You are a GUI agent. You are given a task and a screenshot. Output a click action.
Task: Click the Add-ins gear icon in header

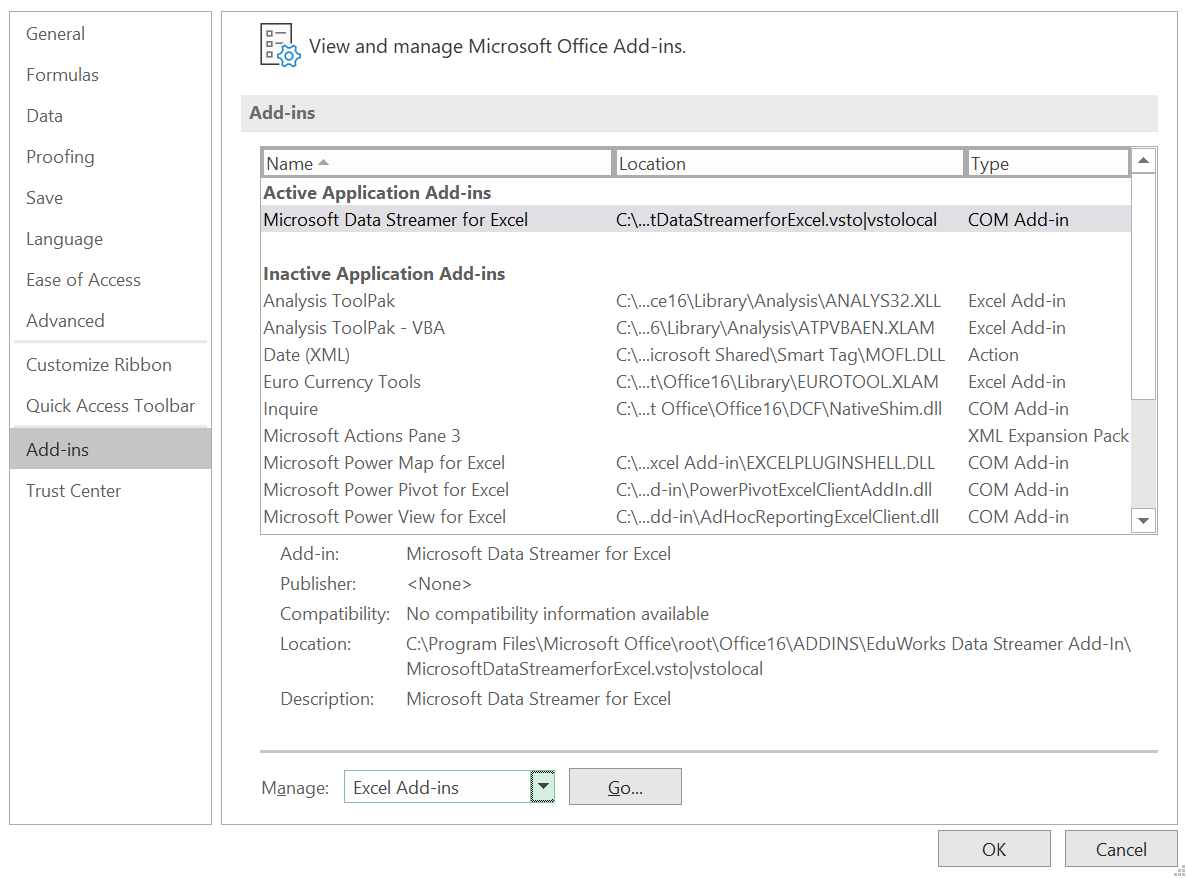[279, 46]
